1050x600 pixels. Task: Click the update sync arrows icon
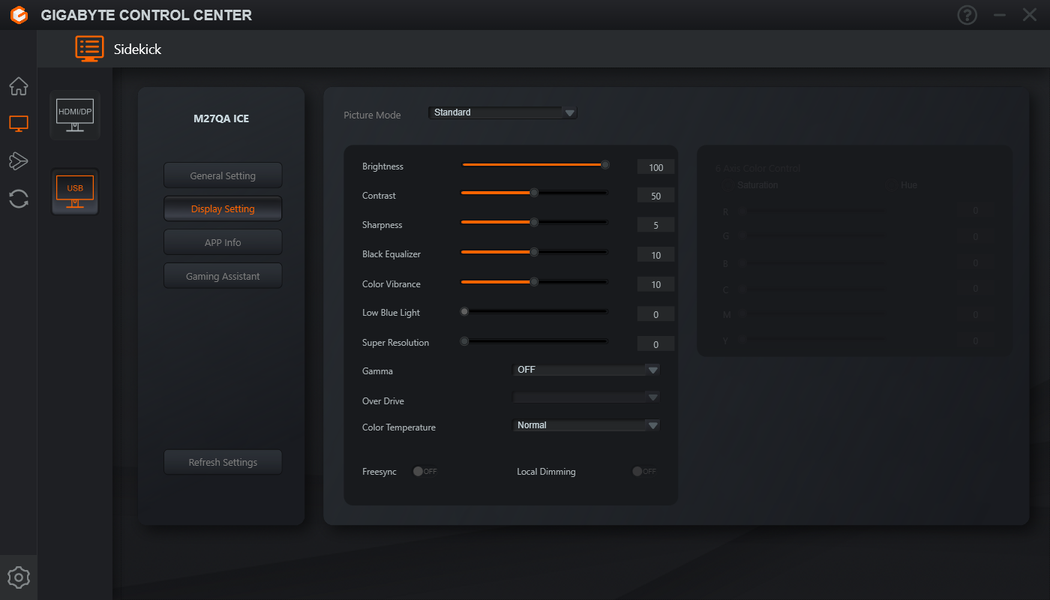coord(19,198)
